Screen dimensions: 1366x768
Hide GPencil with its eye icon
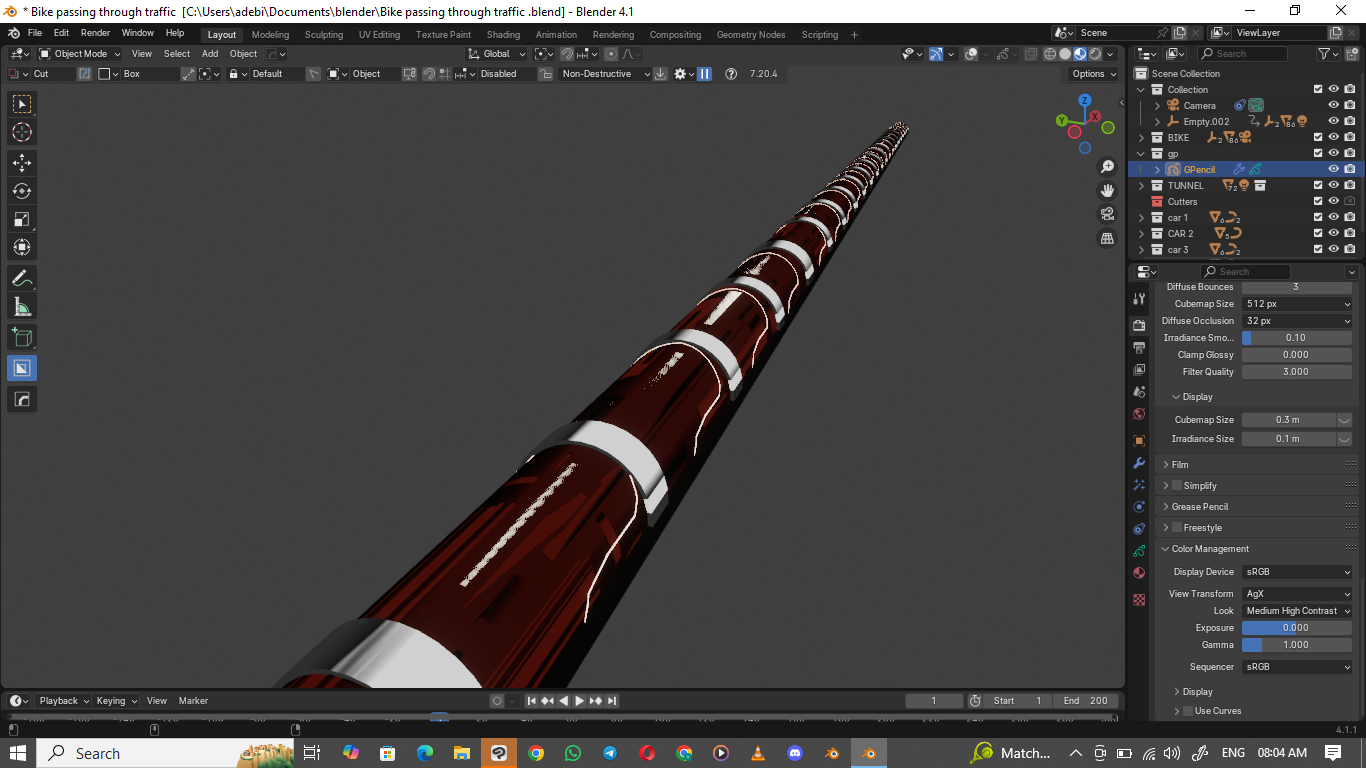tap(1333, 169)
